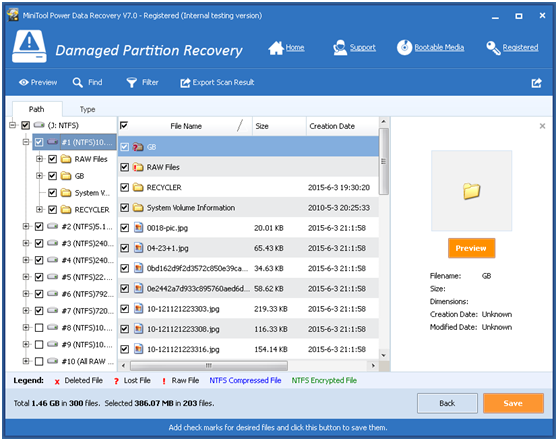
Task: Toggle the select-all checkbox in File Name header
Action: (124, 125)
